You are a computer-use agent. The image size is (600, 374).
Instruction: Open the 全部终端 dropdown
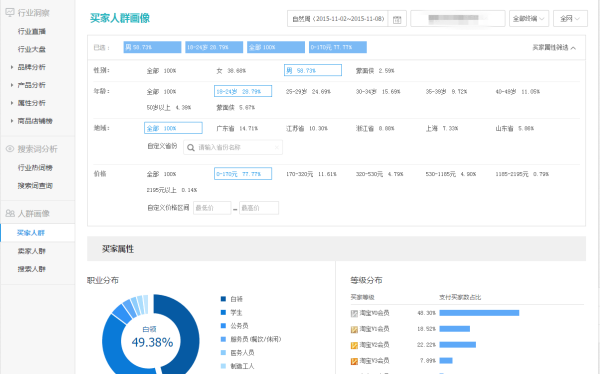click(x=529, y=19)
